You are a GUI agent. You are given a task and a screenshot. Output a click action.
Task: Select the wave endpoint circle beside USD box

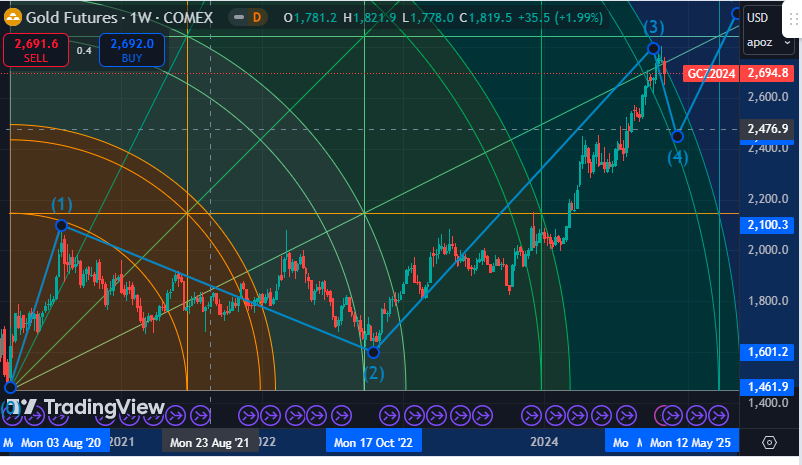click(737, 13)
